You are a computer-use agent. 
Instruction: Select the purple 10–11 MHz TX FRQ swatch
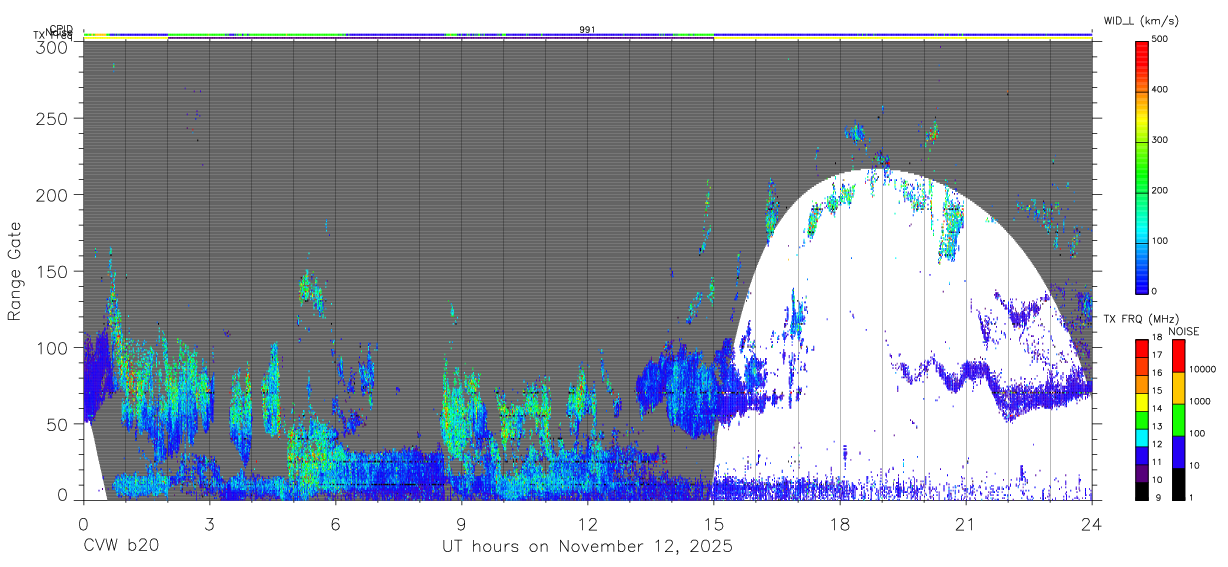pos(1142,471)
